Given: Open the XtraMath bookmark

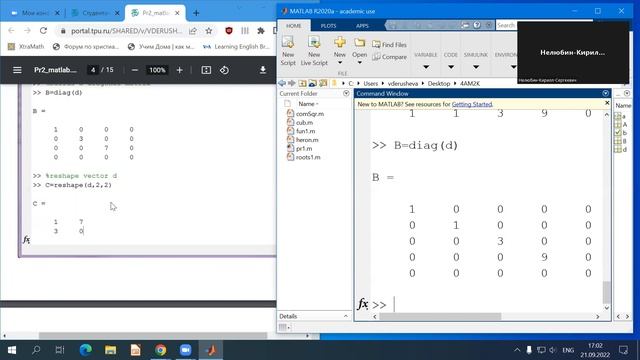Looking at the screenshot, I should click(26, 47).
